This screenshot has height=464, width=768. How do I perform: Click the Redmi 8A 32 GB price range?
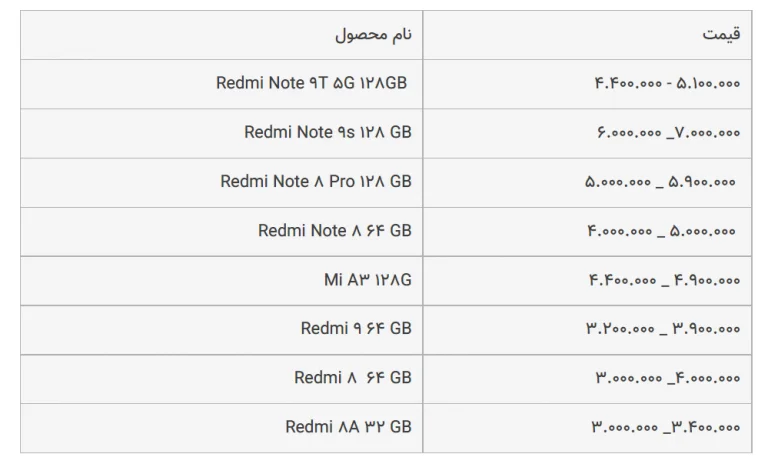coord(666,427)
